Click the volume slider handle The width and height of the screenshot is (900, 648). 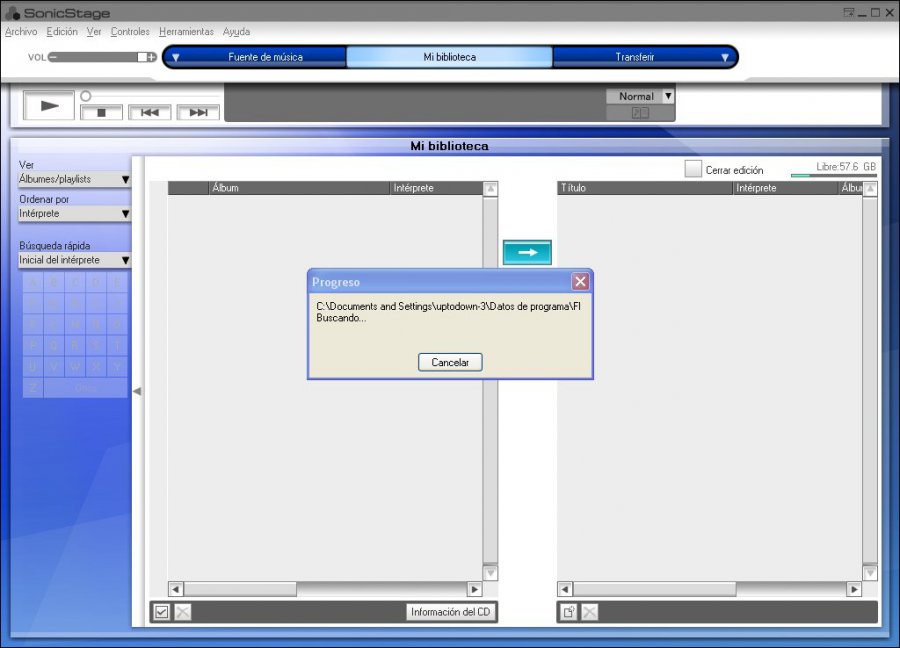[x=142, y=57]
